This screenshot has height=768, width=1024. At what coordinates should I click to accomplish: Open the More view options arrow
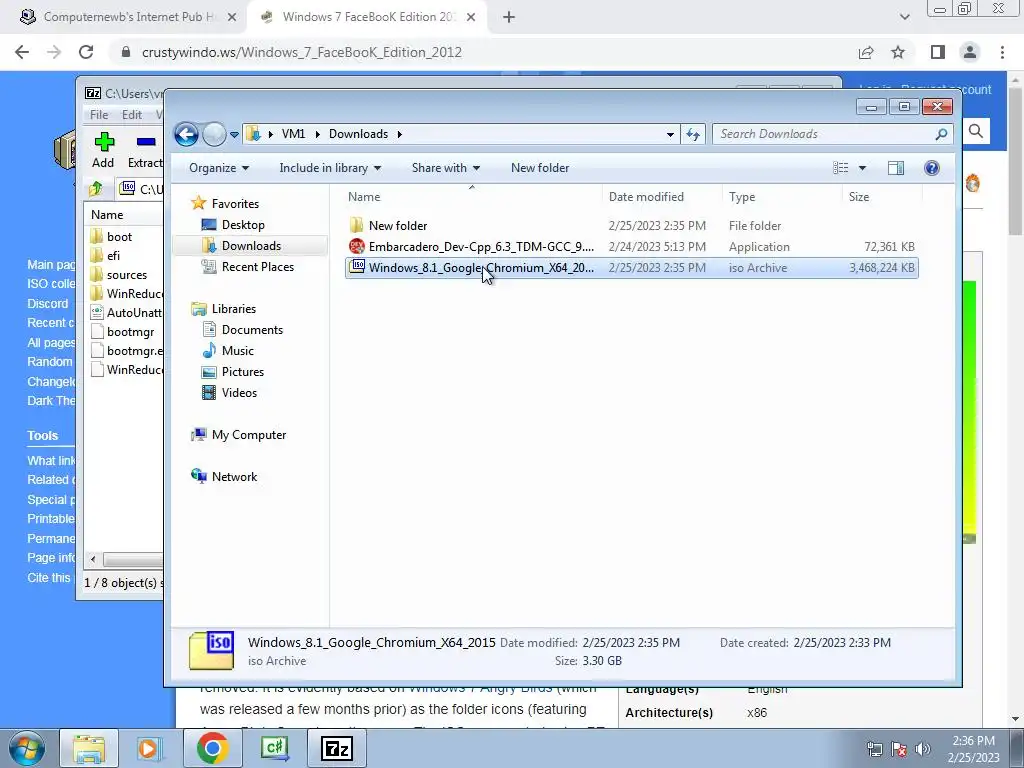click(x=862, y=168)
